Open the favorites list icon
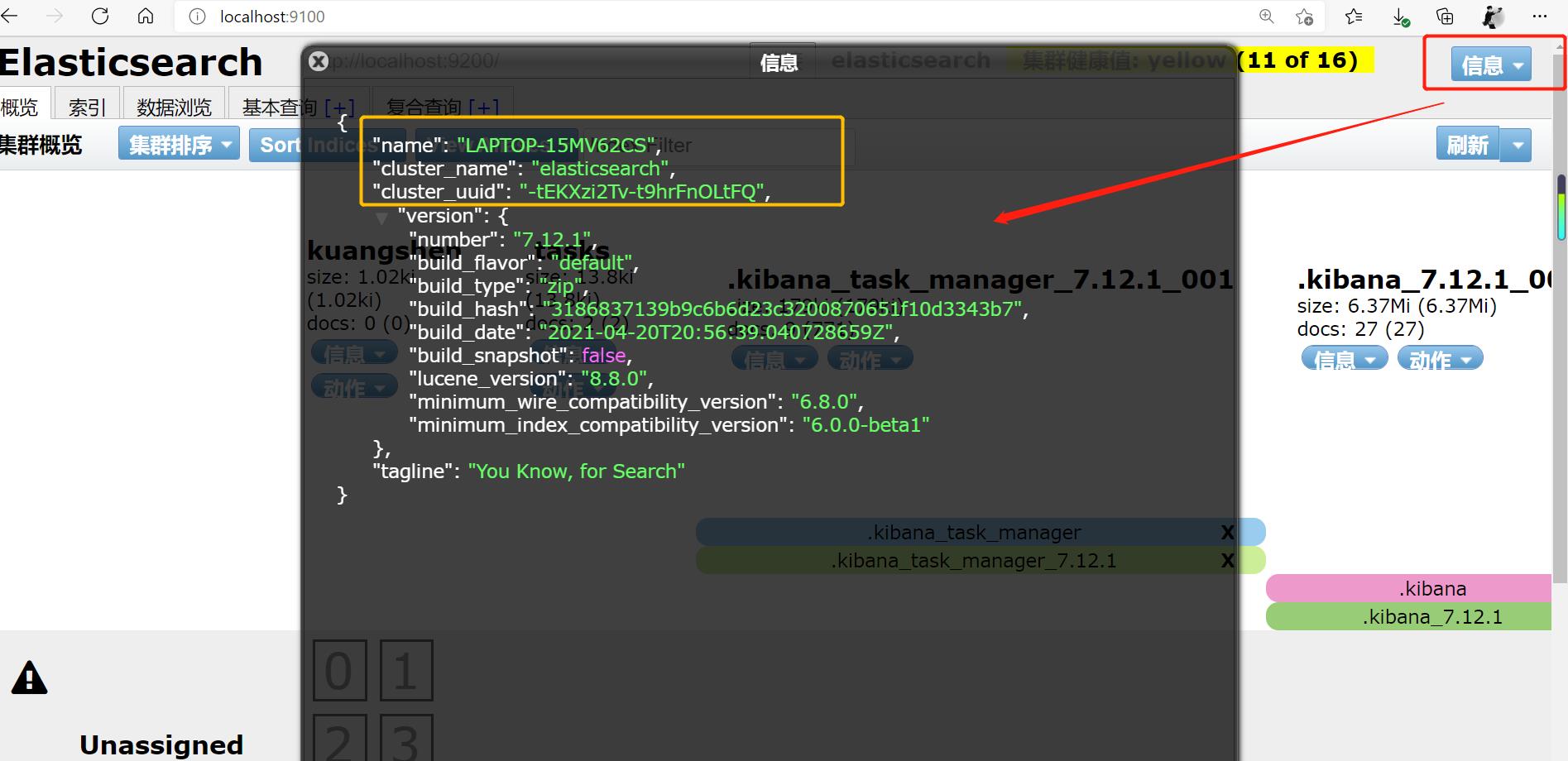Screen dimensions: 1568x761 [1354, 17]
